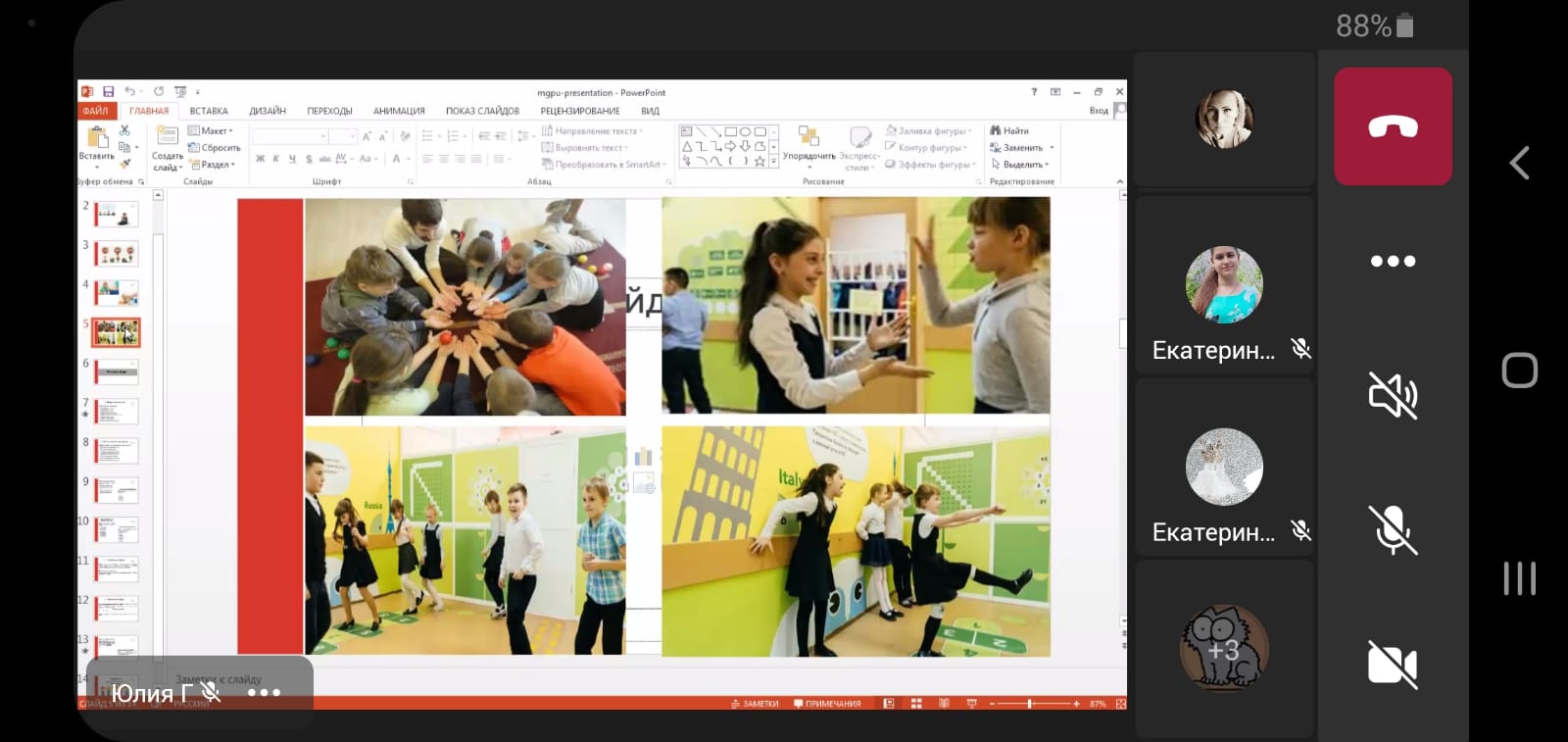1568x742 pixels.
Task: Open the +3 additional participants tile
Action: (1223, 649)
